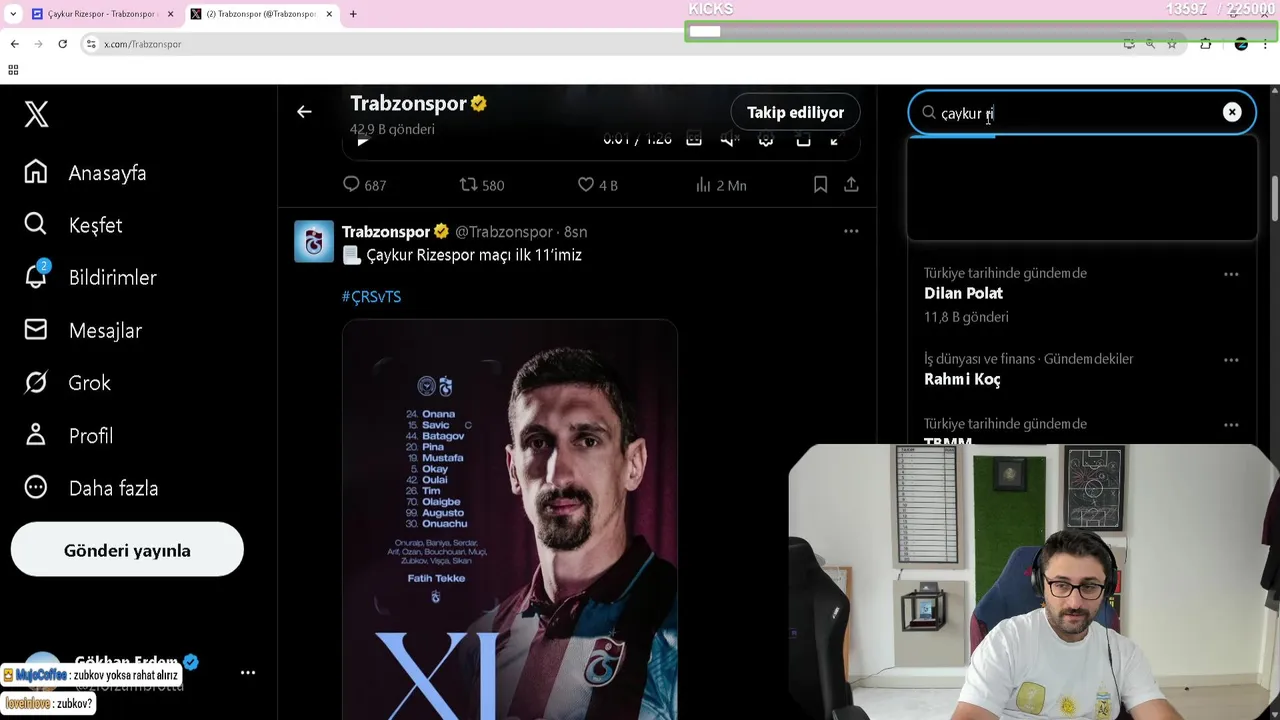Open the #ÇRSvTS hashtag
Screen dimensions: 1280x720
(371, 297)
